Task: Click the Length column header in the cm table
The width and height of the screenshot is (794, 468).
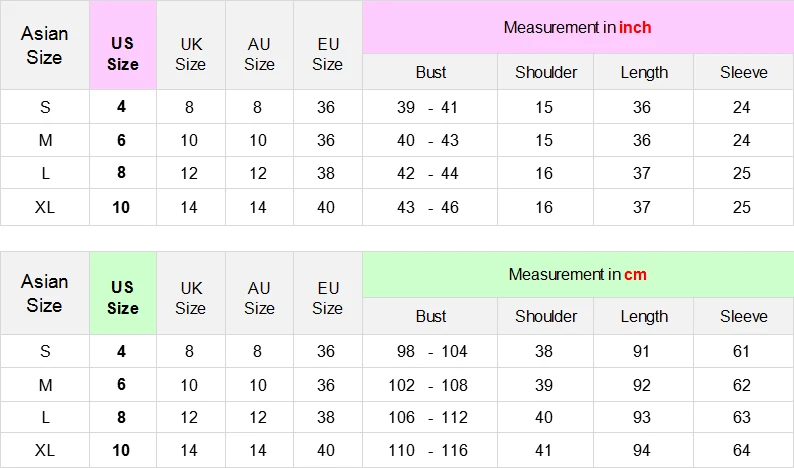Action: pos(644,316)
